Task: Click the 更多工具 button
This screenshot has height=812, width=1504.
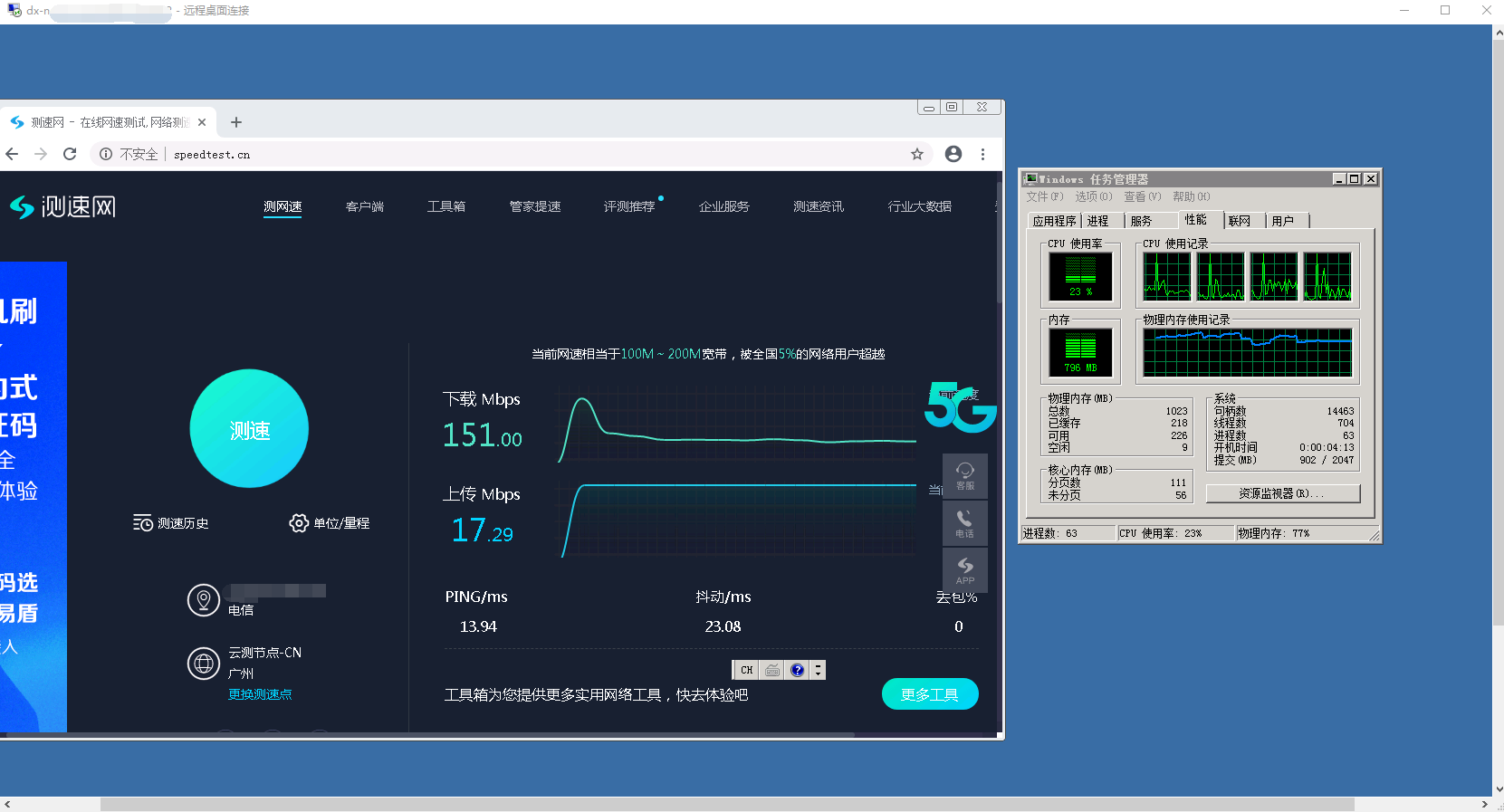Action: pyautogui.click(x=930, y=694)
